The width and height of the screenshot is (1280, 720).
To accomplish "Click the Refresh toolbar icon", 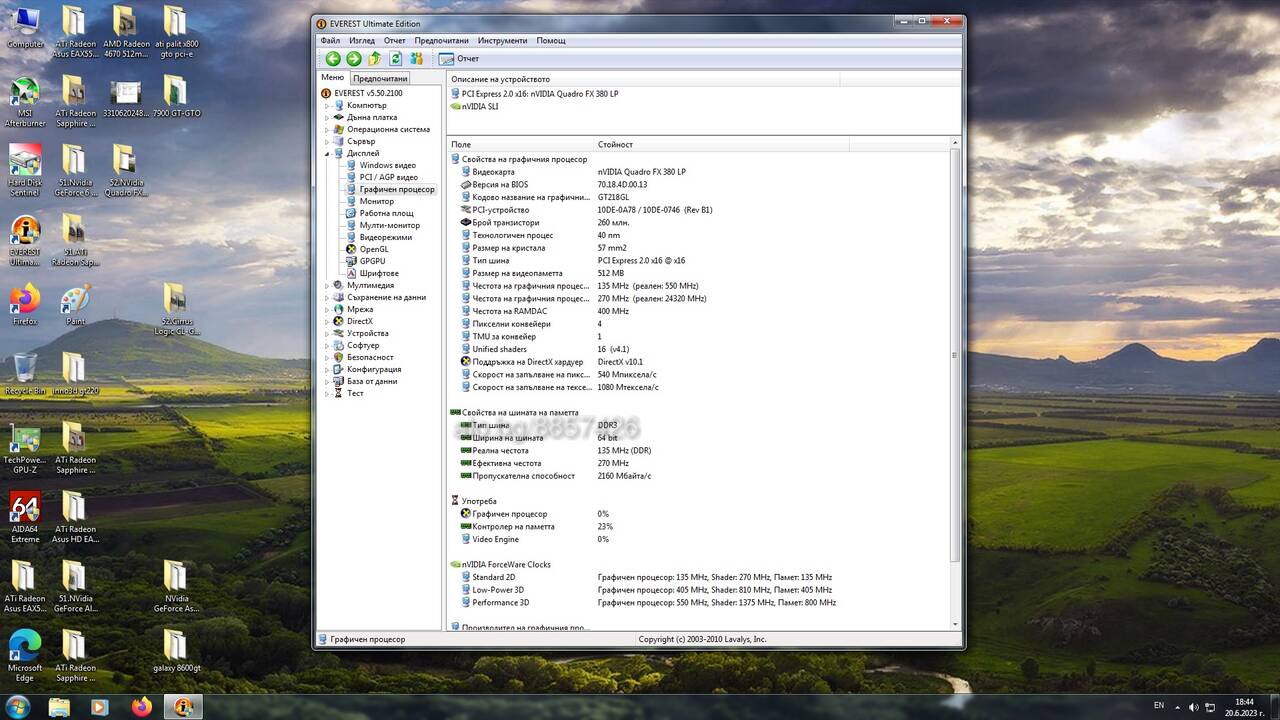I will pyautogui.click(x=395, y=59).
